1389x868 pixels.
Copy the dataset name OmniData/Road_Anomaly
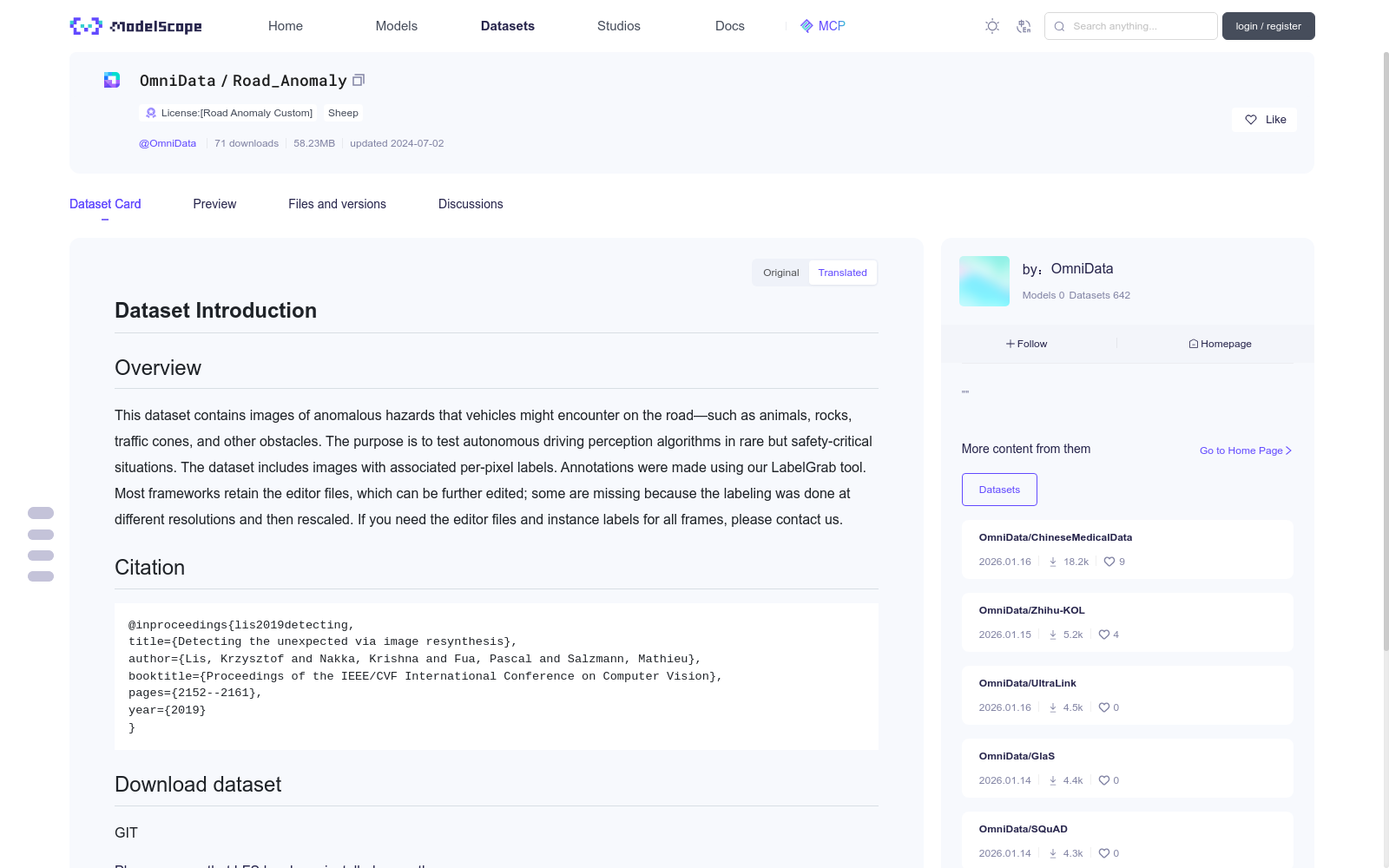359,80
